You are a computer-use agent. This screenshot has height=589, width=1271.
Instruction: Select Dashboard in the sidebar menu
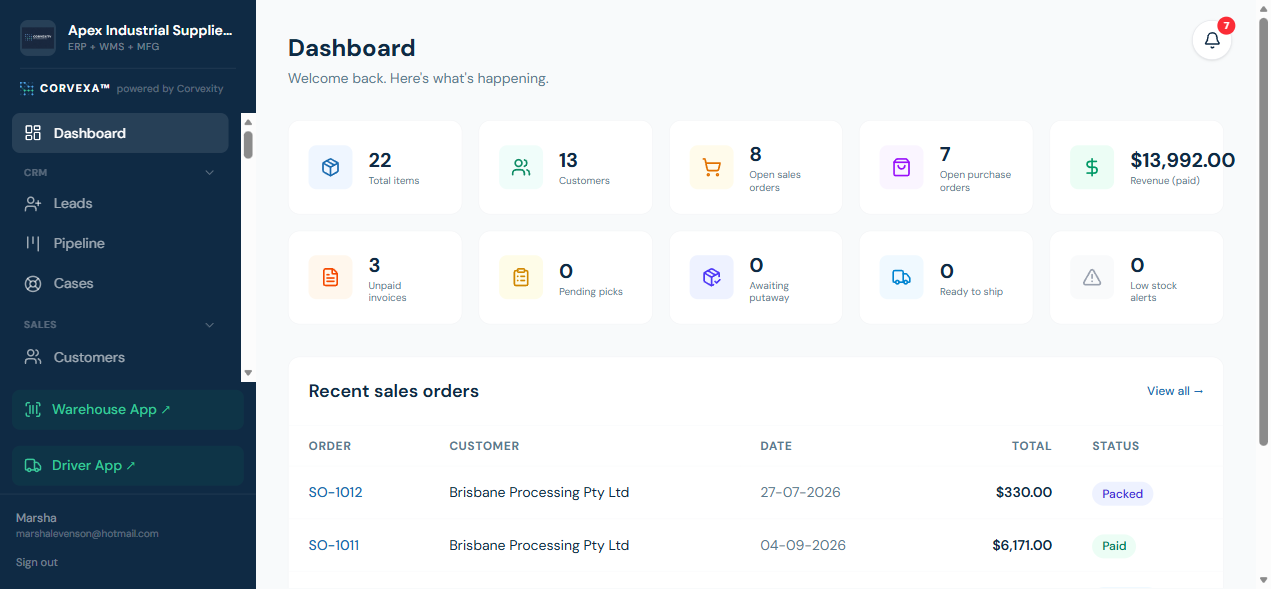(x=120, y=133)
